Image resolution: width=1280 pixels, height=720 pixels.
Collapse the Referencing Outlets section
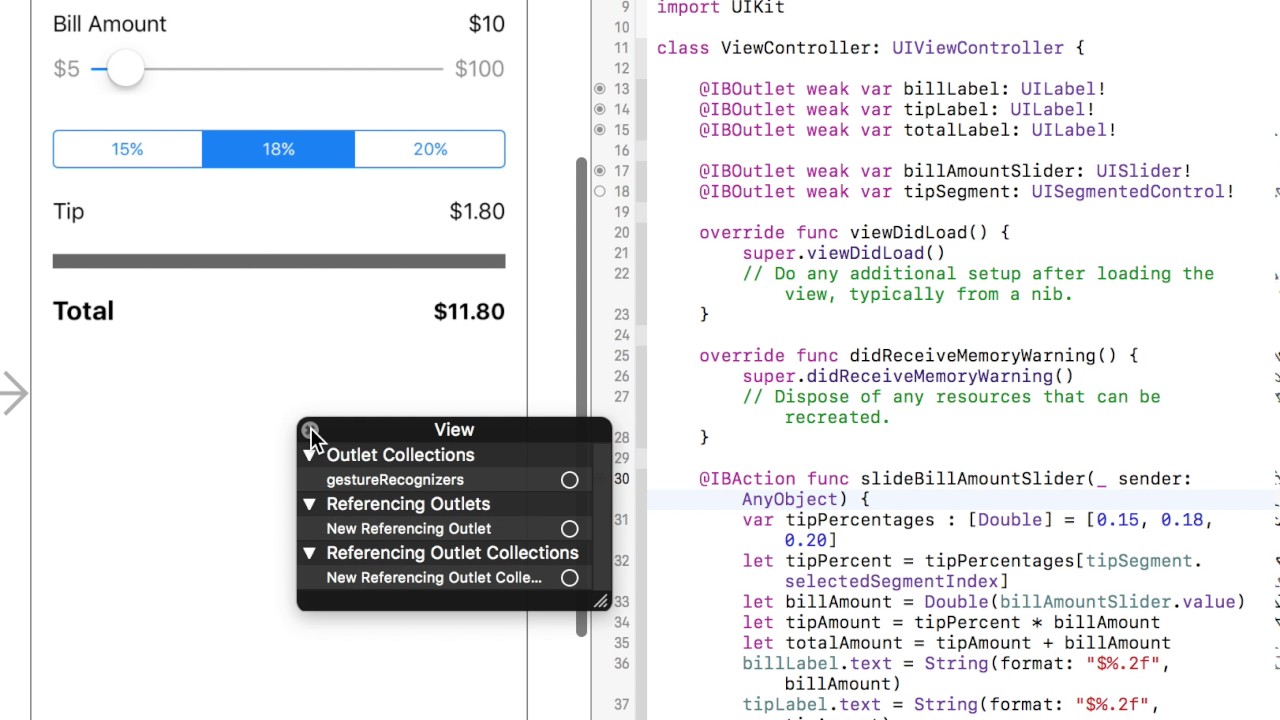(310, 504)
